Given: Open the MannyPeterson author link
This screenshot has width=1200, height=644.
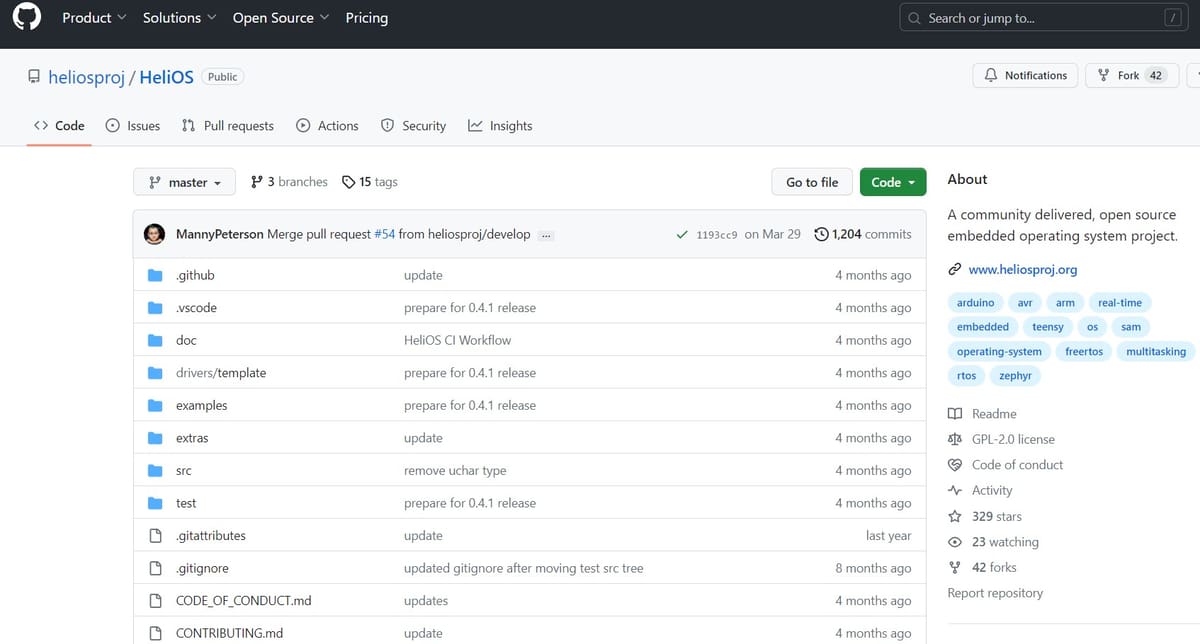Looking at the screenshot, I should 220,234.
